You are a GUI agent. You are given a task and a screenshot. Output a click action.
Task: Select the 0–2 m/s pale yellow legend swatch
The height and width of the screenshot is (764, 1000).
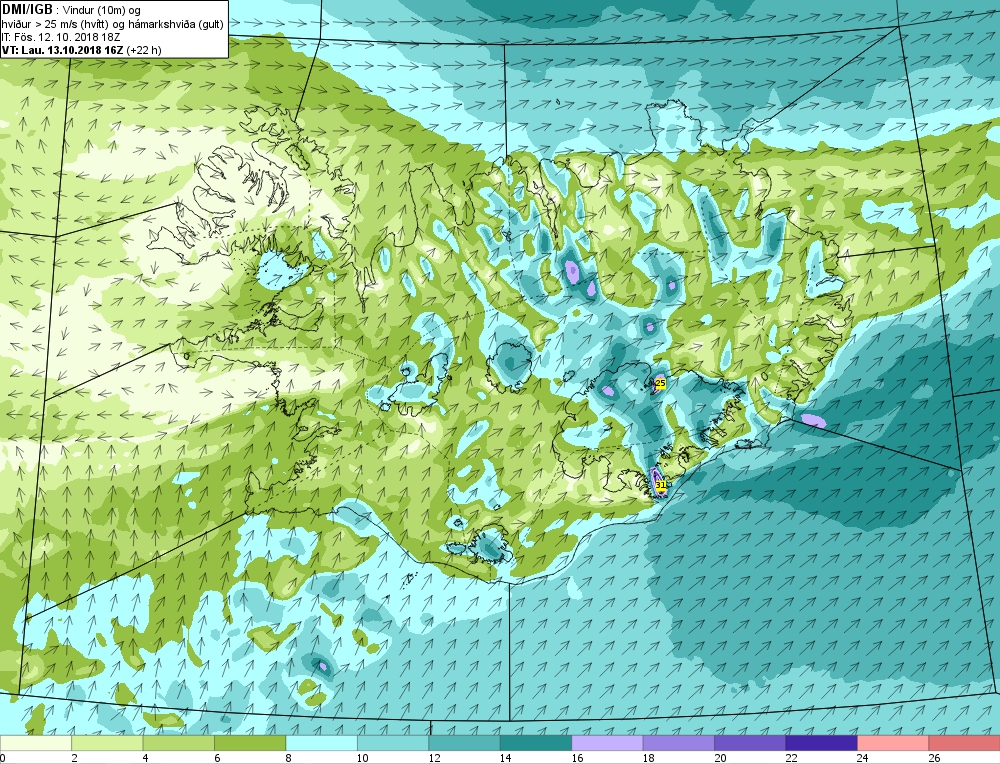[36, 743]
